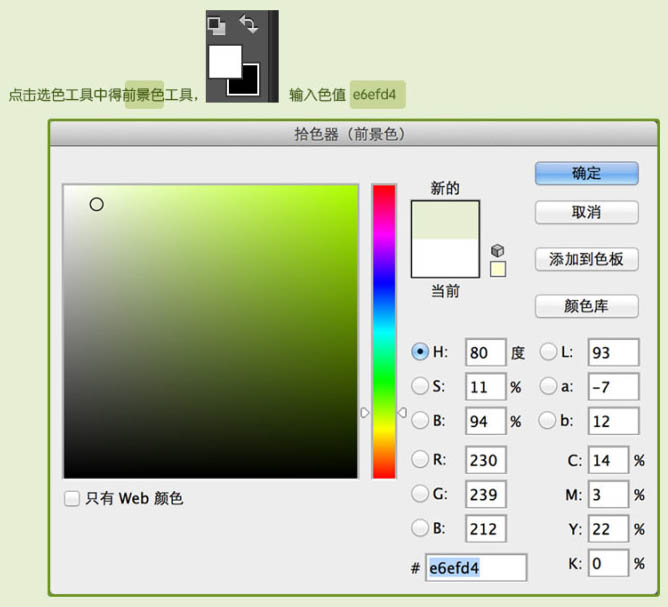Select the L lightness radio button
This screenshot has height=607, width=668.
click(548, 352)
